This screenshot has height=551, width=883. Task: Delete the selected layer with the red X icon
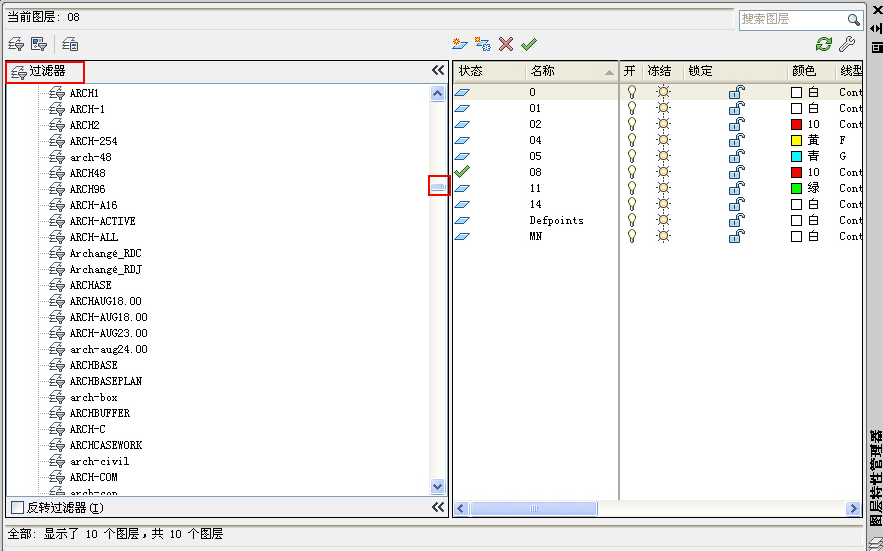[506, 44]
